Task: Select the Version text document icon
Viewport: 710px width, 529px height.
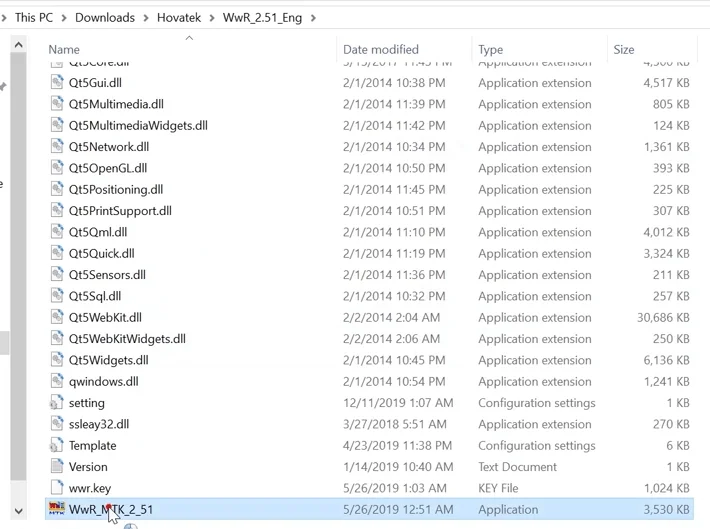Action: (x=57, y=467)
